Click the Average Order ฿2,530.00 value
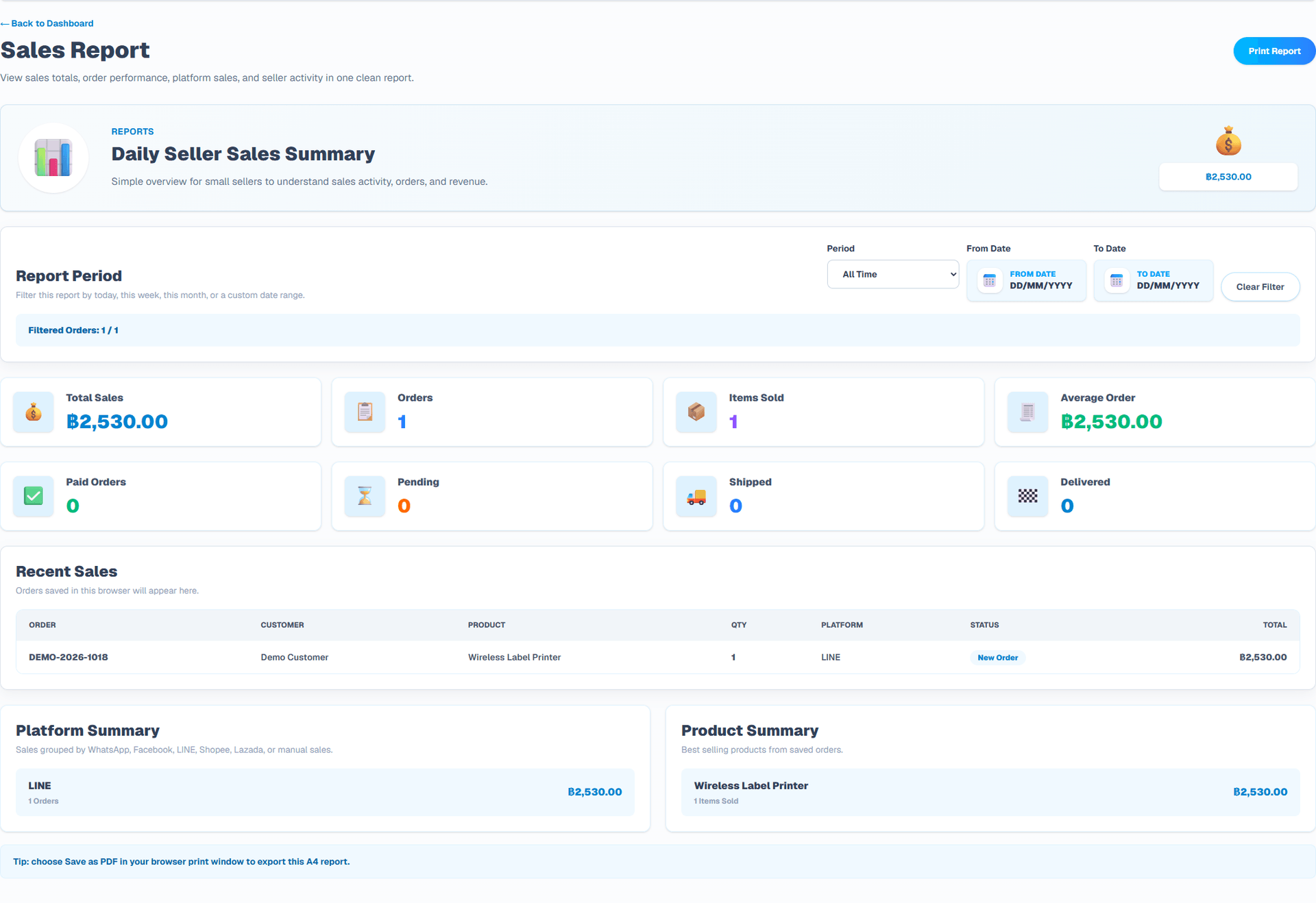The width and height of the screenshot is (1316, 903). pyautogui.click(x=1112, y=421)
